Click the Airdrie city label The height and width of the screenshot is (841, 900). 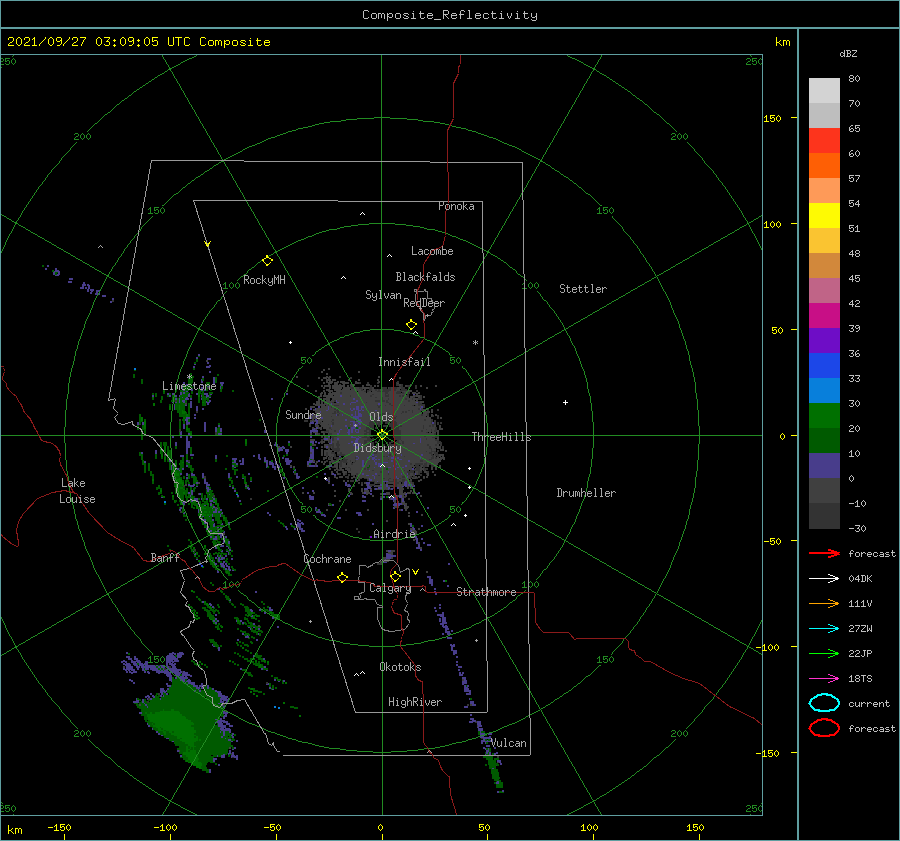(x=394, y=534)
